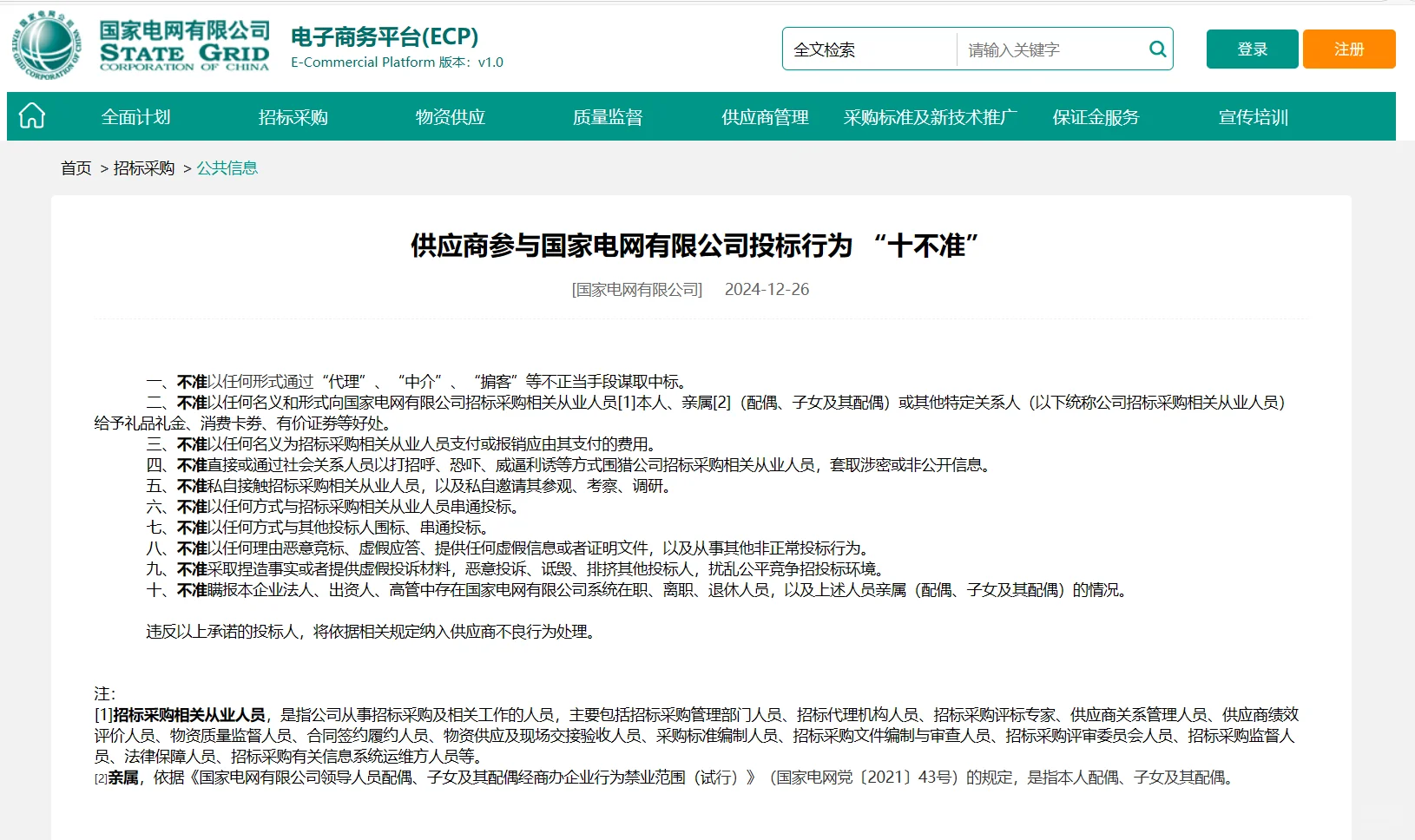
Task: Click the search magnifier icon
Action: pos(1156,49)
